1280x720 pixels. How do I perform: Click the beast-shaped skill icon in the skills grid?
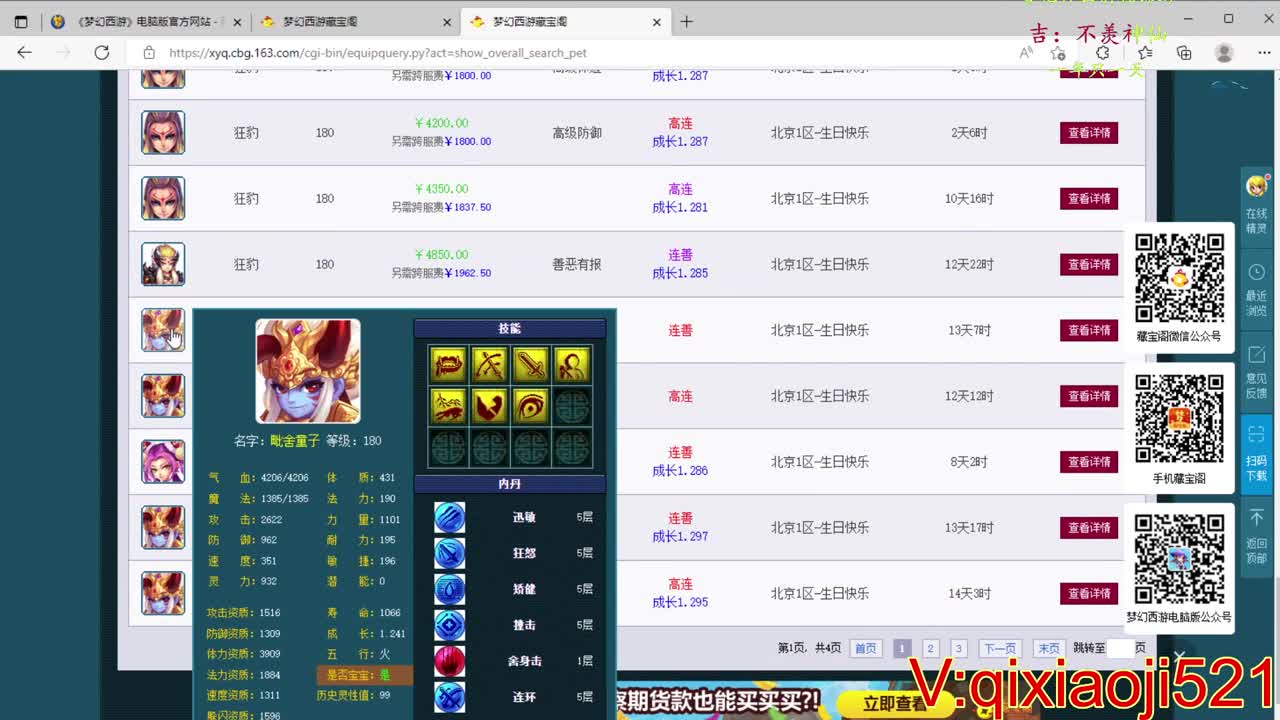(x=448, y=407)
